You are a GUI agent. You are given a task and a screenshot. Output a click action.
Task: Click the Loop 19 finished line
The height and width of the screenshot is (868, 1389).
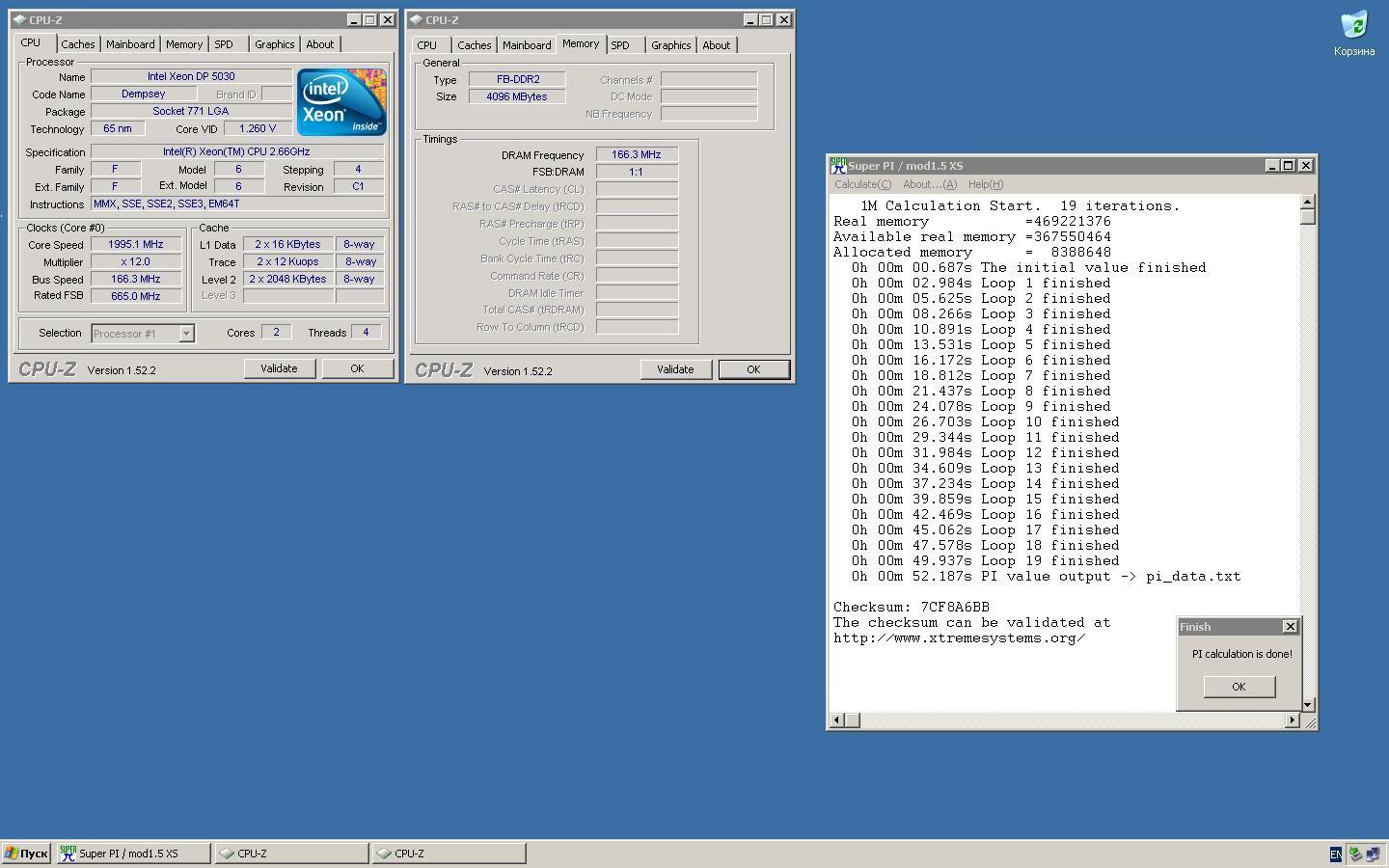click(986, 561)
